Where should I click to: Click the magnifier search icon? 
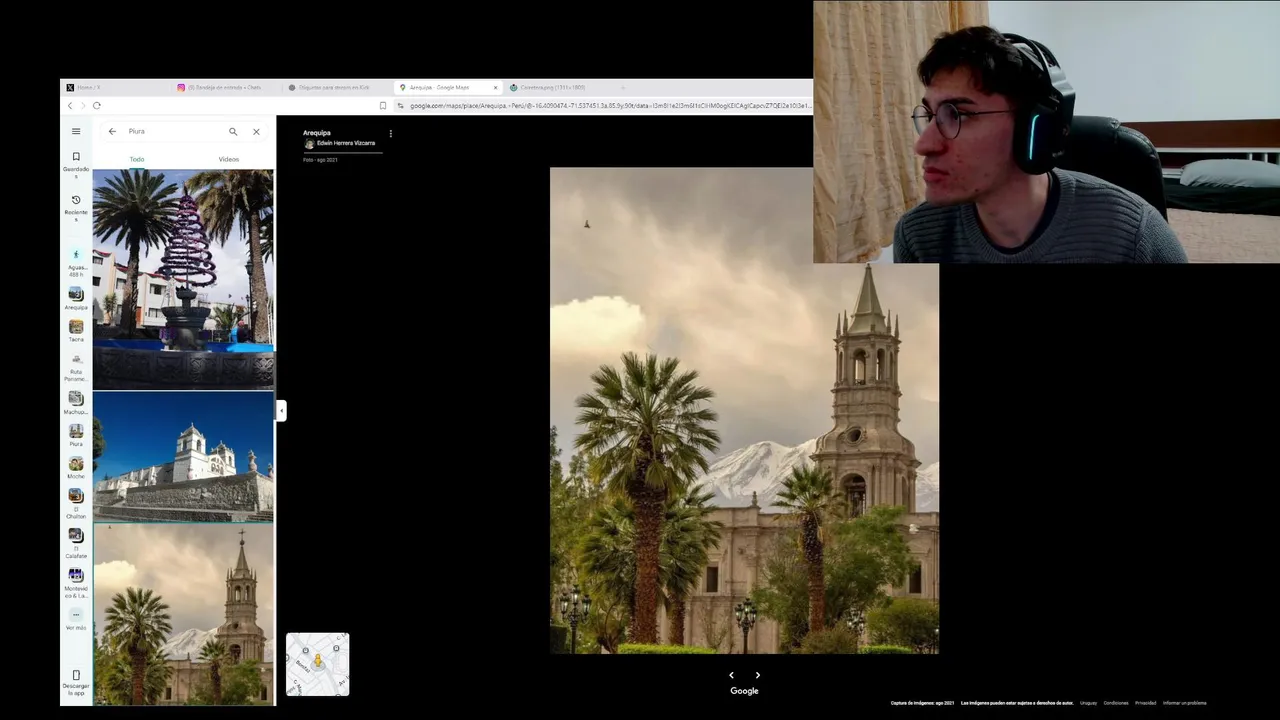click(233, 131)
